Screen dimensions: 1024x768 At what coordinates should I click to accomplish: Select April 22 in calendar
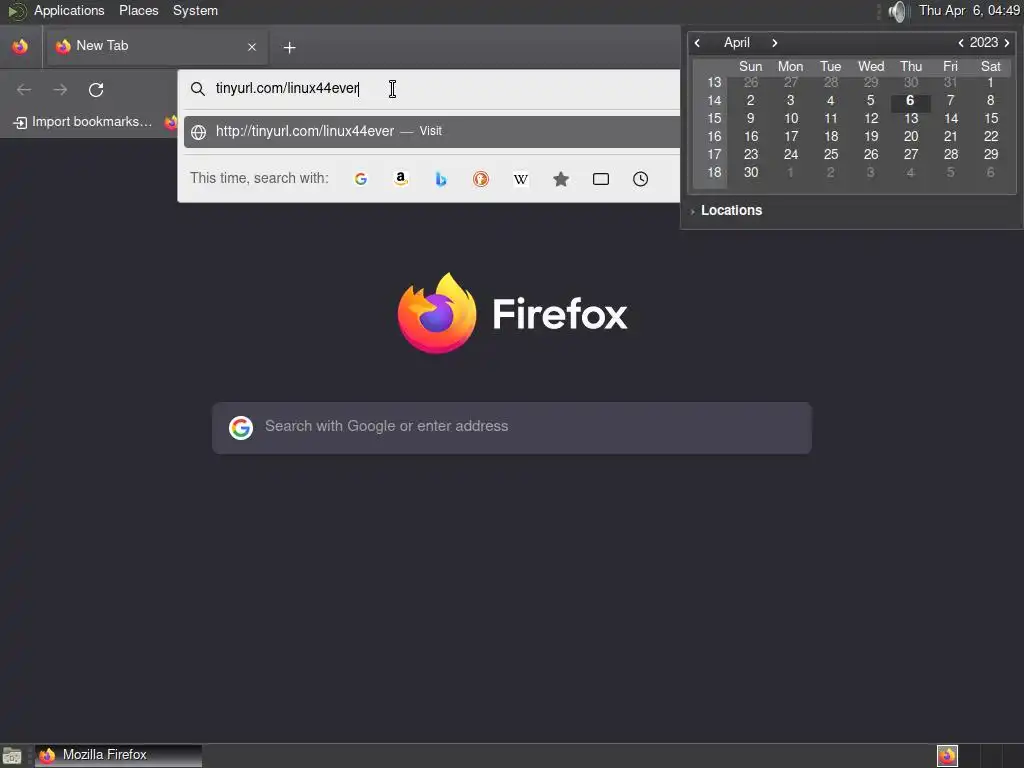pos(991,136)
